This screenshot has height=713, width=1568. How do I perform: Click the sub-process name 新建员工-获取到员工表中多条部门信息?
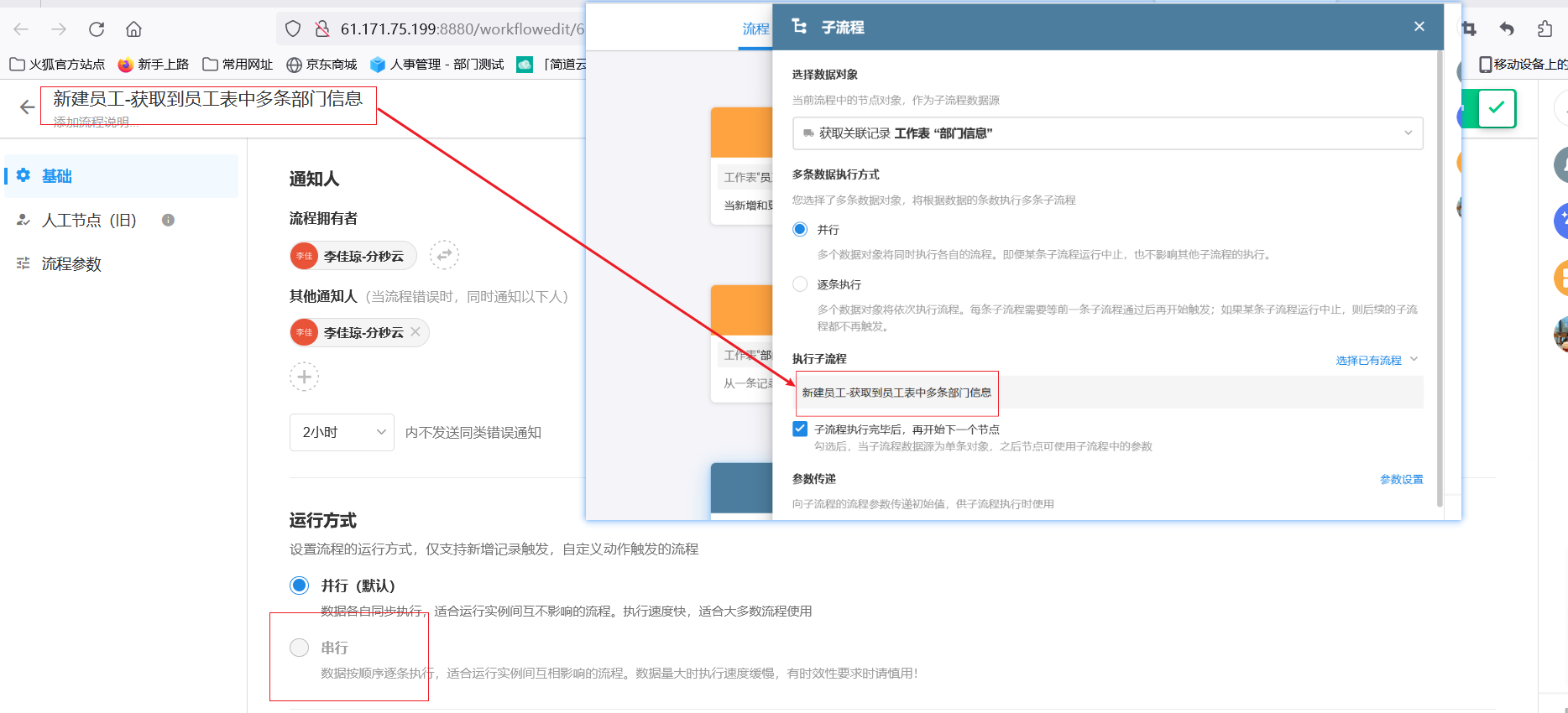[896, 393]
